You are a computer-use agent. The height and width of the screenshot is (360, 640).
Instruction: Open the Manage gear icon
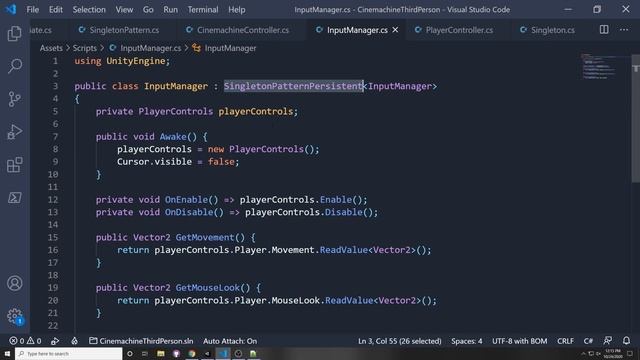15,316
